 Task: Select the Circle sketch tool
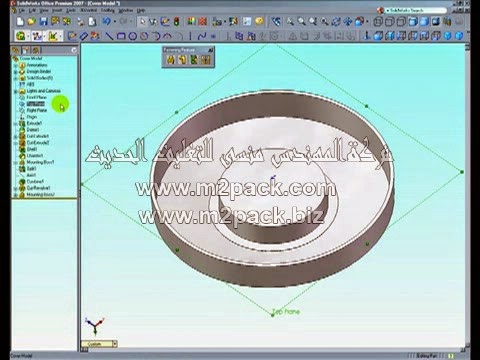pyautogui.click(x=133, y=36)
